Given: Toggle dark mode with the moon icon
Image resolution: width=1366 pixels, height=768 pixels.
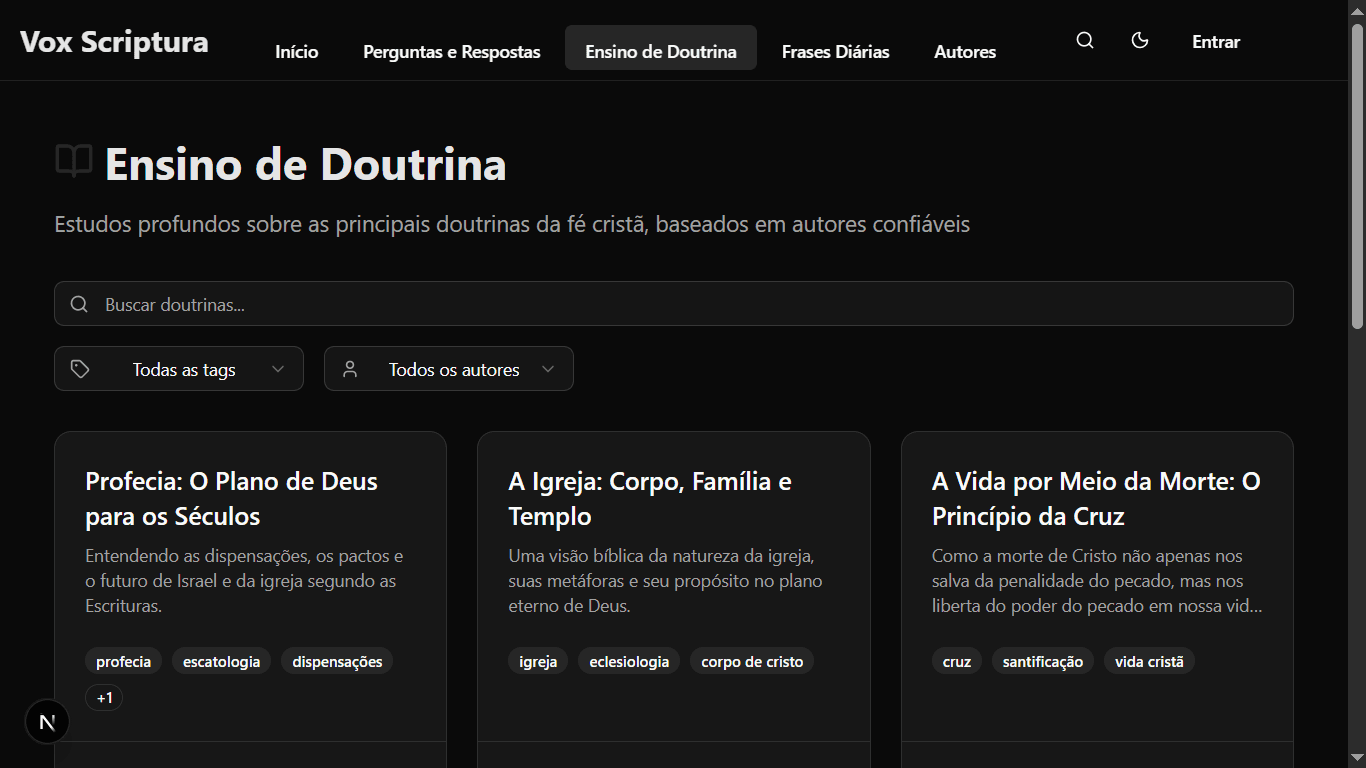Looking at the screenshot, I should (1140, 40).
